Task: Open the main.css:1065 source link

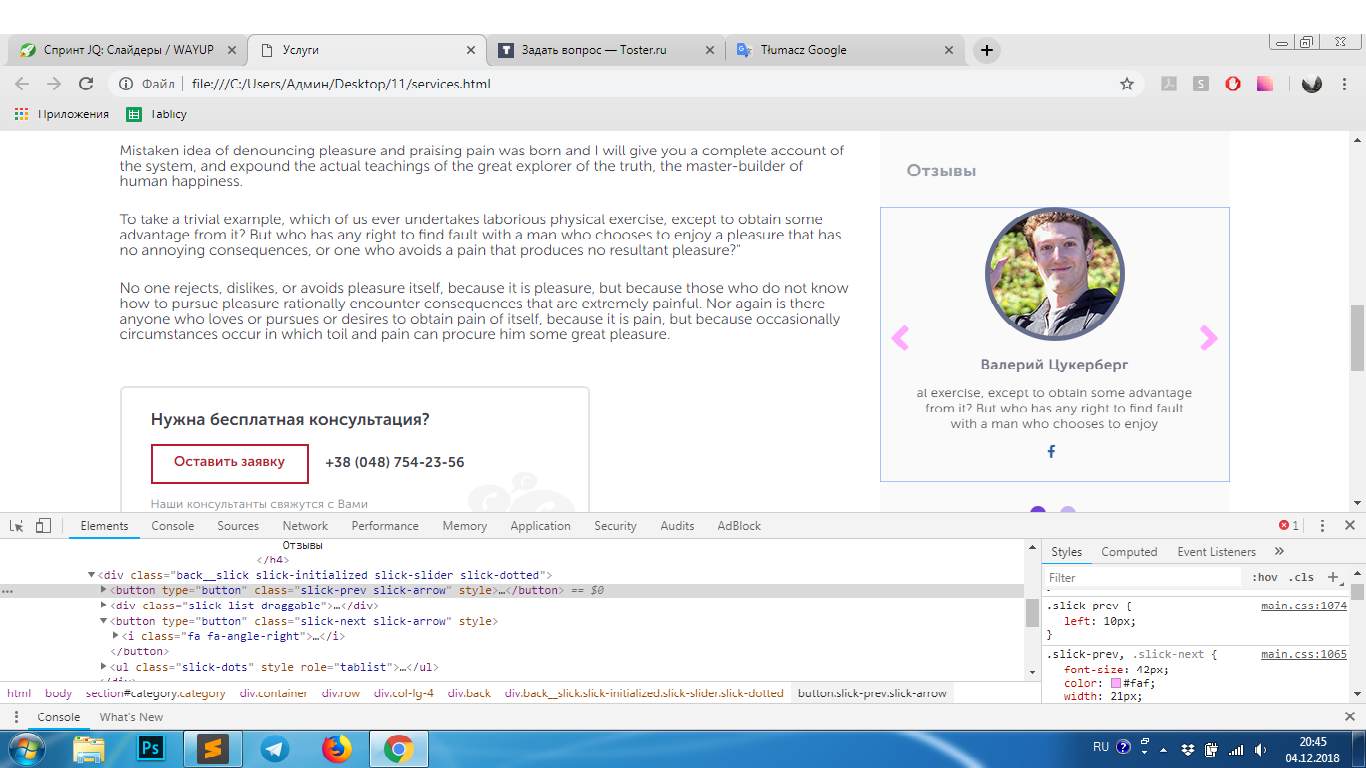Action: tap(1304, 655)
